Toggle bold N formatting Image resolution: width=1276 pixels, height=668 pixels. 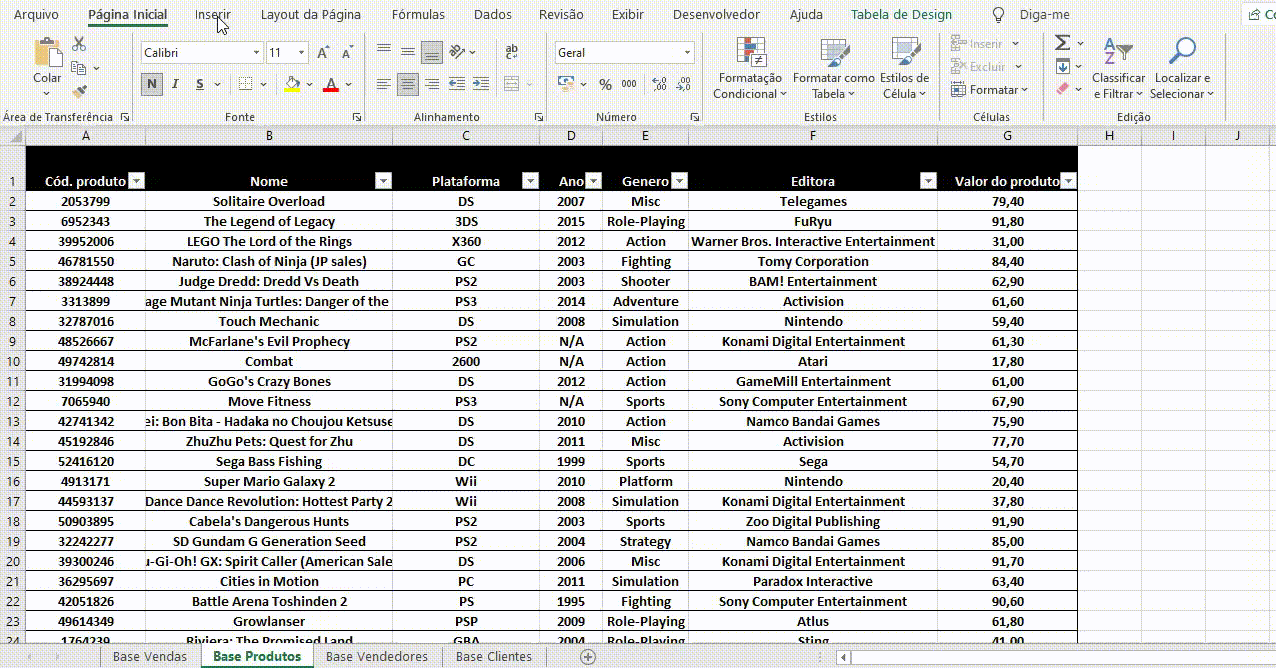pyautogui.click(x=152, y=84)
